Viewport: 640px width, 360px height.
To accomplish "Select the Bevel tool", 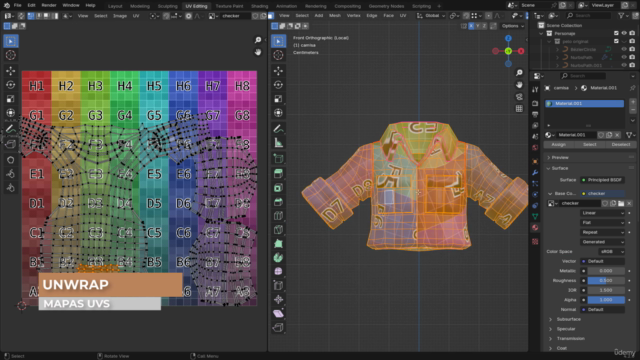I will tap(278, 202).
